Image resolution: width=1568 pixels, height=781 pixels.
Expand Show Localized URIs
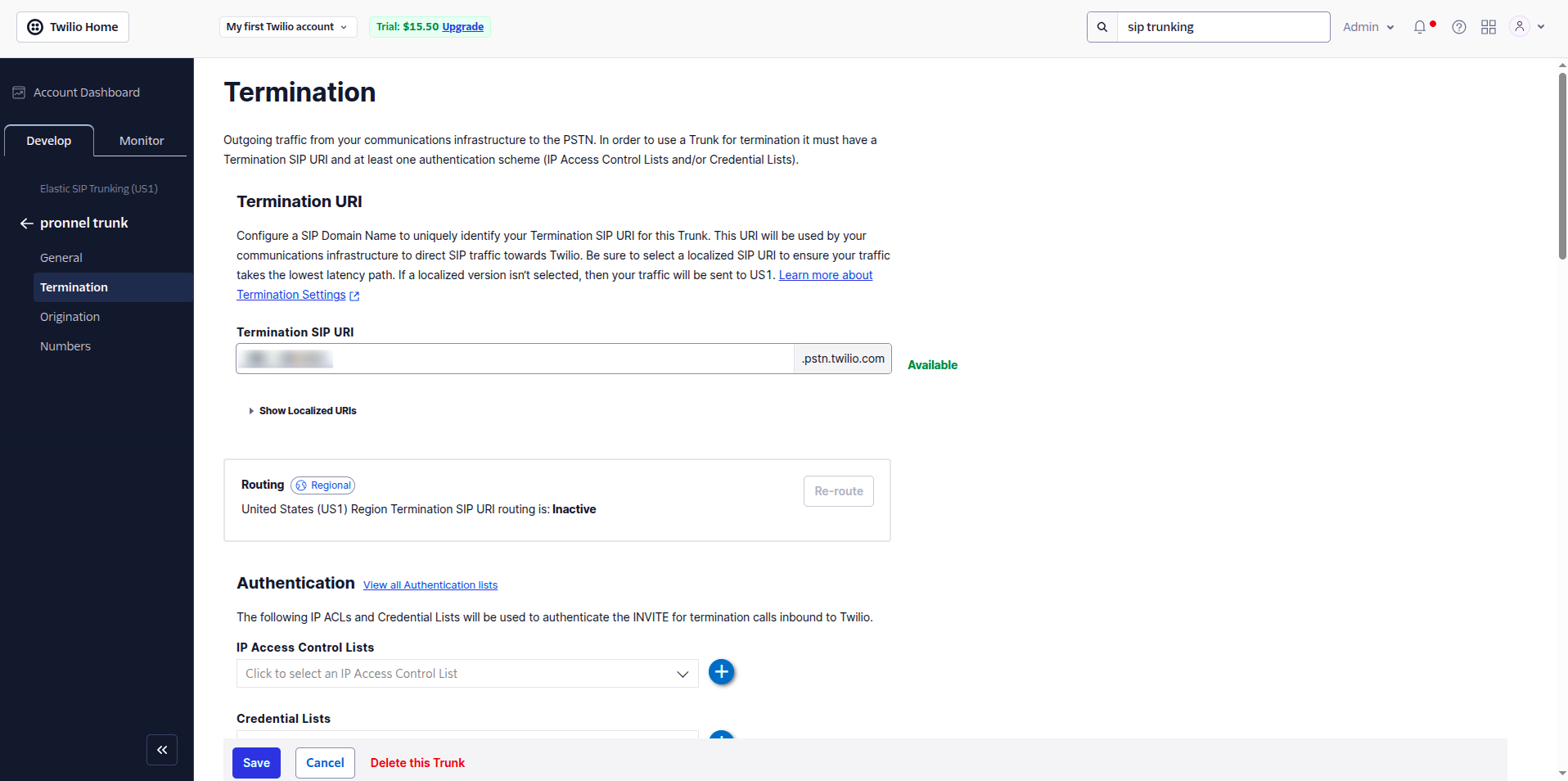(303, 411)
